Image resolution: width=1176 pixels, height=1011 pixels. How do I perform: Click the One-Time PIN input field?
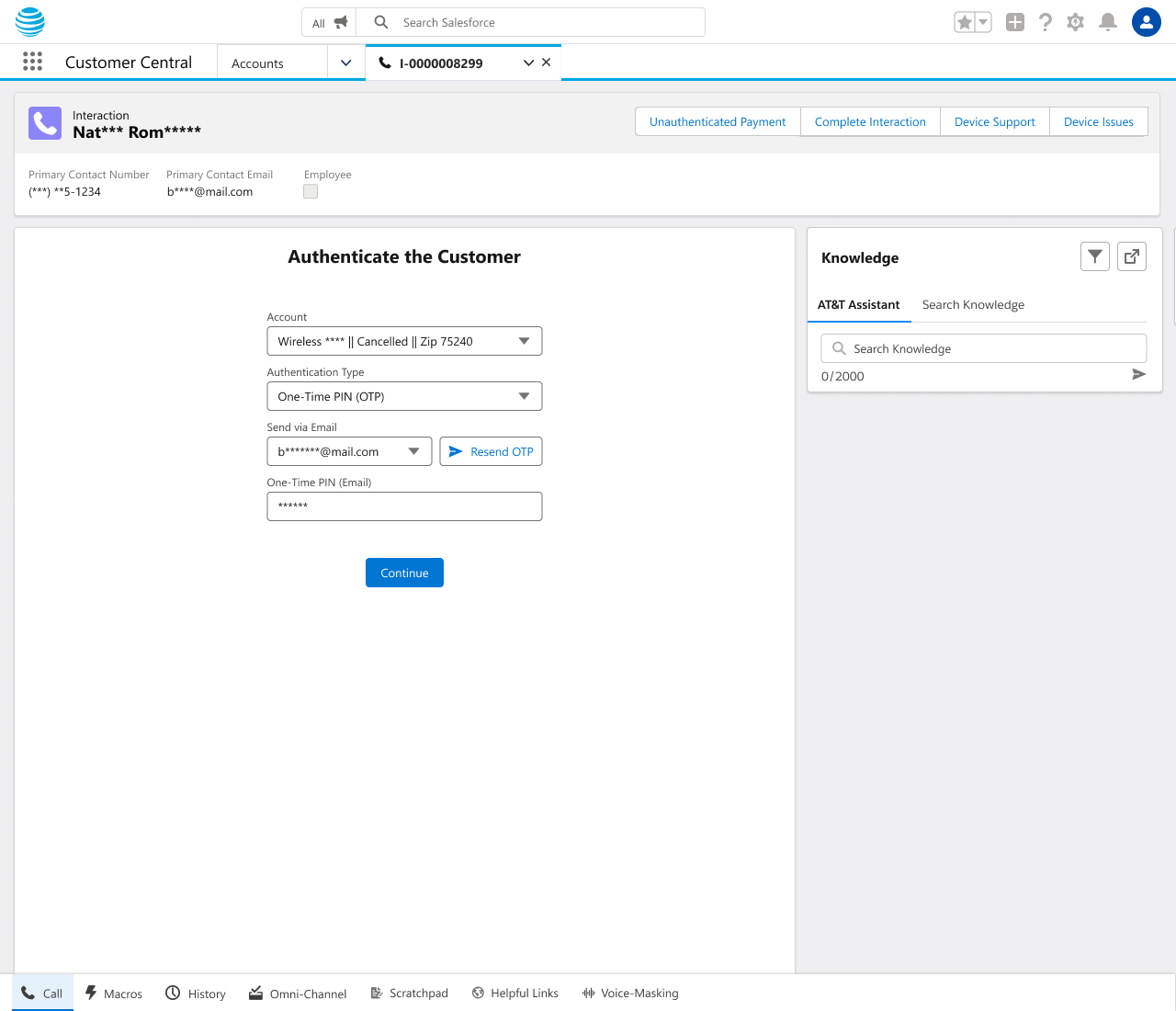coord(404,506)
